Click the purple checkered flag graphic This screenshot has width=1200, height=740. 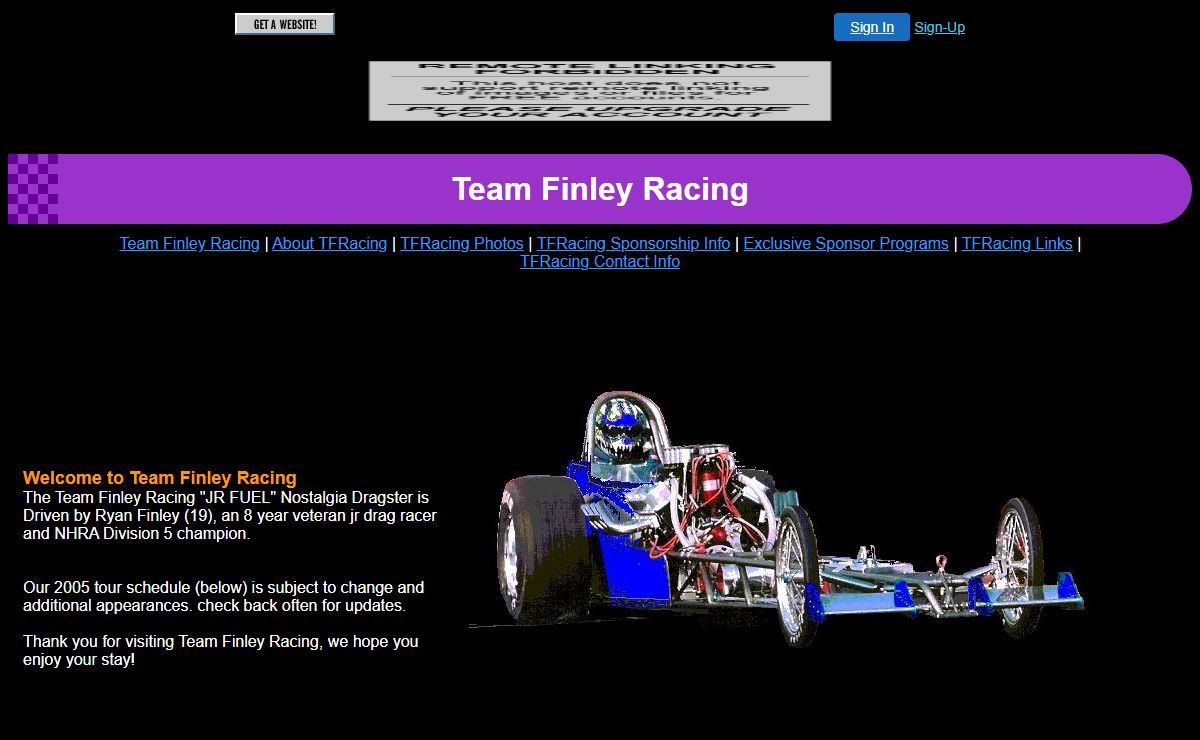(x=33, y=189)
